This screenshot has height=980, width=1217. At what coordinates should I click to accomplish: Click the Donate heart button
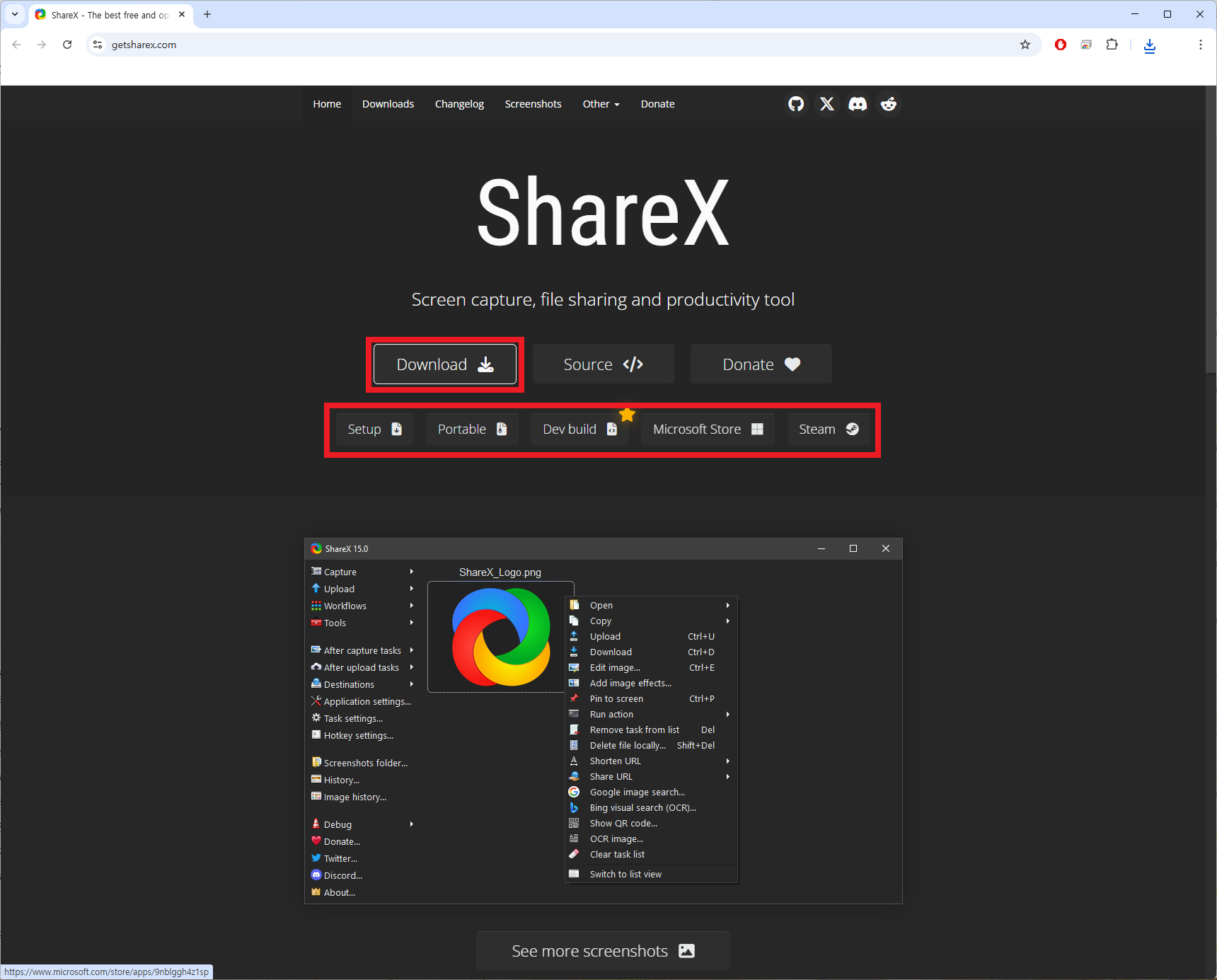coord(761,364)
